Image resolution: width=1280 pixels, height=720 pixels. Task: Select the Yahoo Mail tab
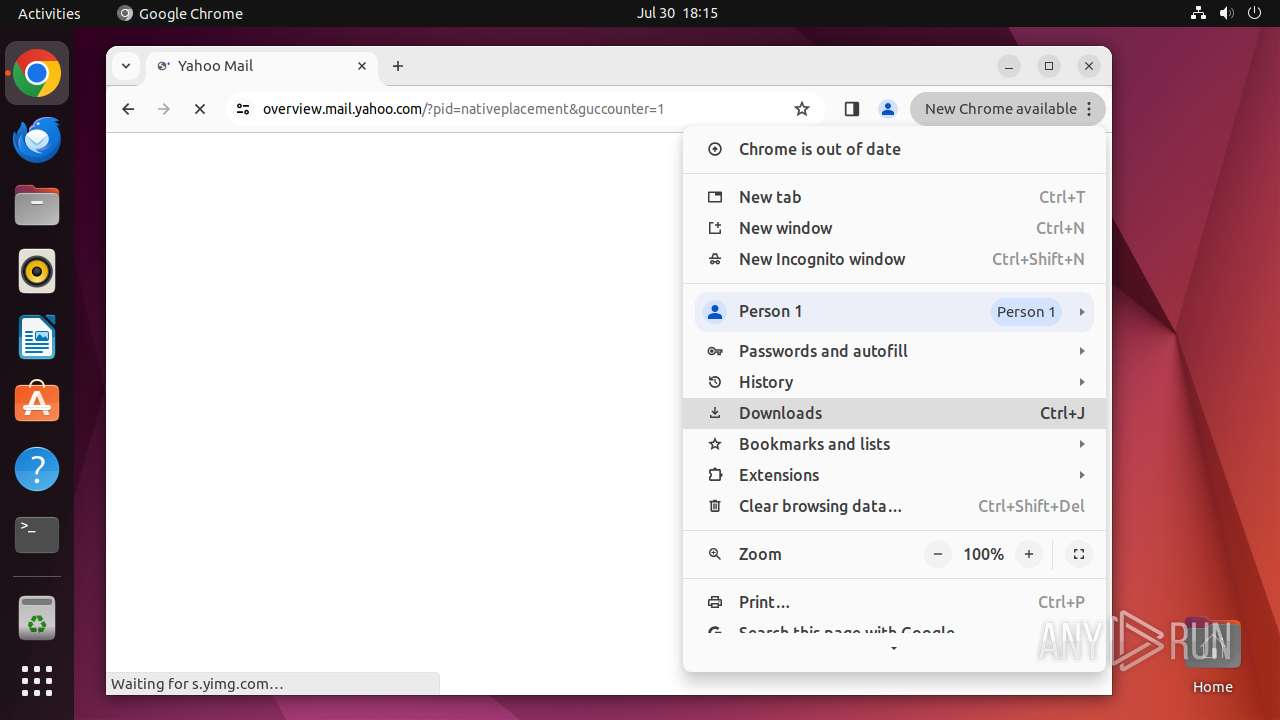click(x=262, y=66)
